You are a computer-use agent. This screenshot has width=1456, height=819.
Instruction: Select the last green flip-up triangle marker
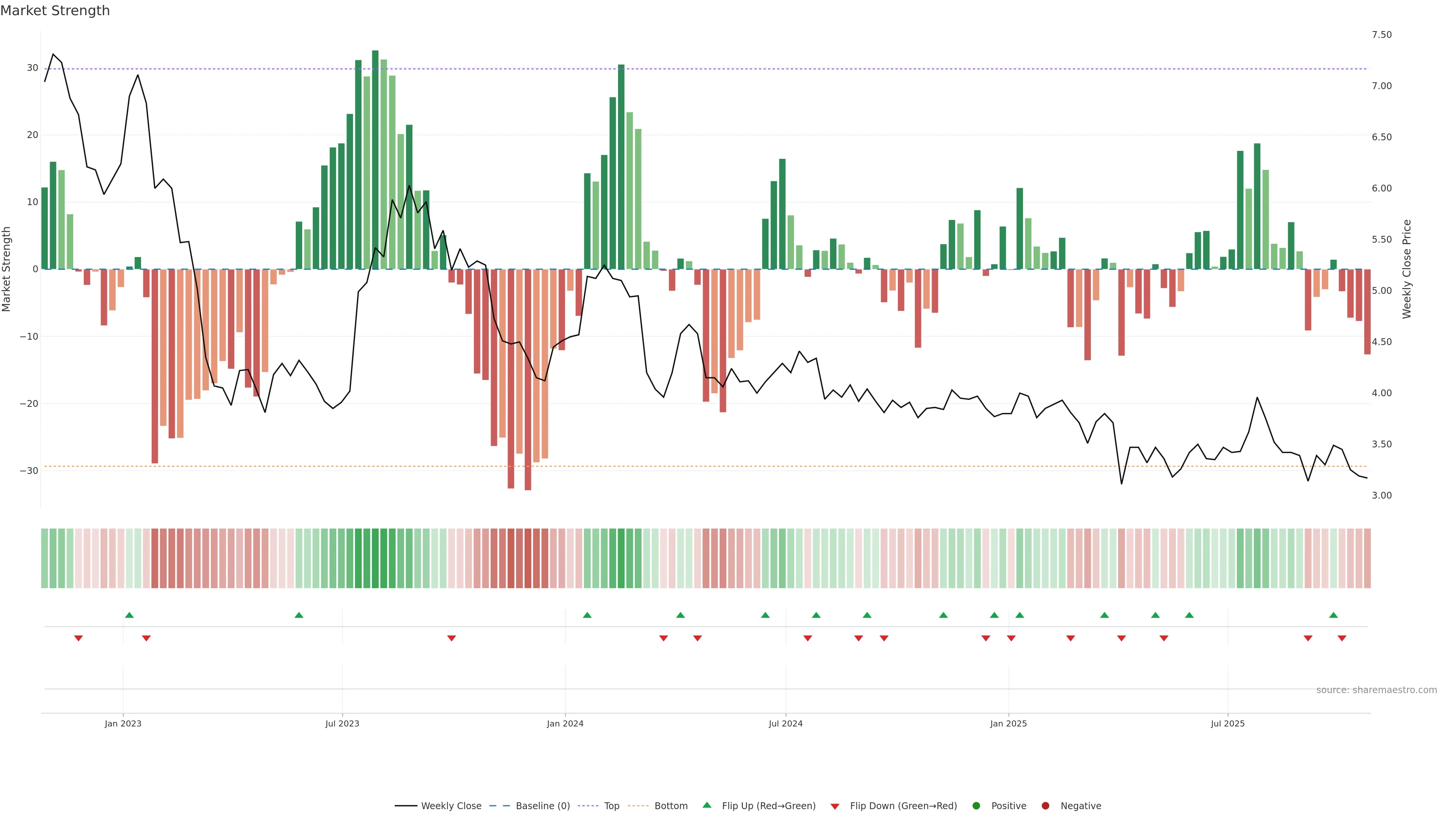pos(1334,615)
